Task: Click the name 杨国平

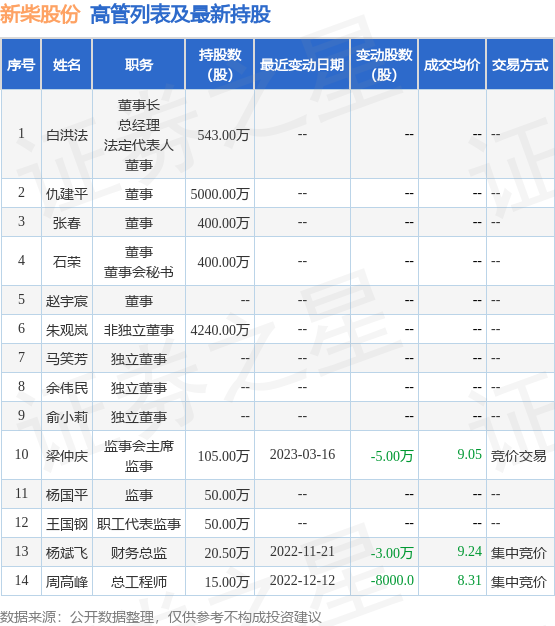Action: pyautogui.click(x=67, y=495)
